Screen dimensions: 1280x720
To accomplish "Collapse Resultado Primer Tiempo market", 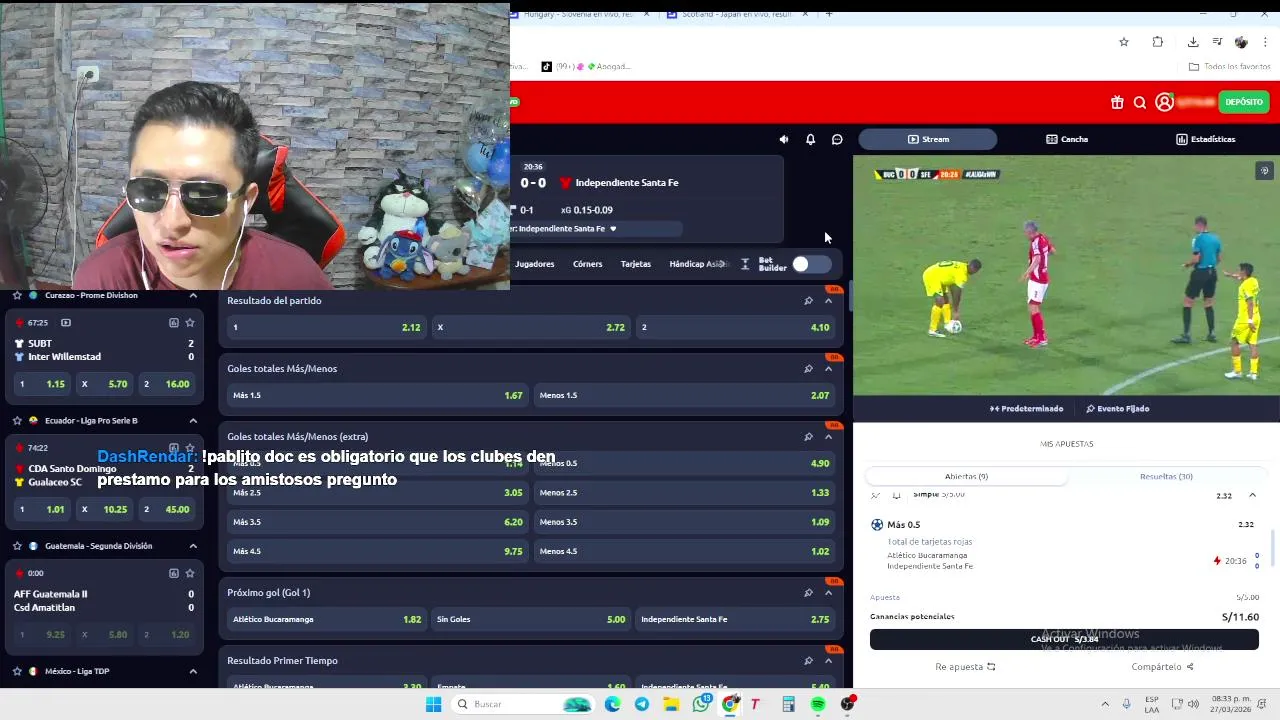I will pos(828,660).
